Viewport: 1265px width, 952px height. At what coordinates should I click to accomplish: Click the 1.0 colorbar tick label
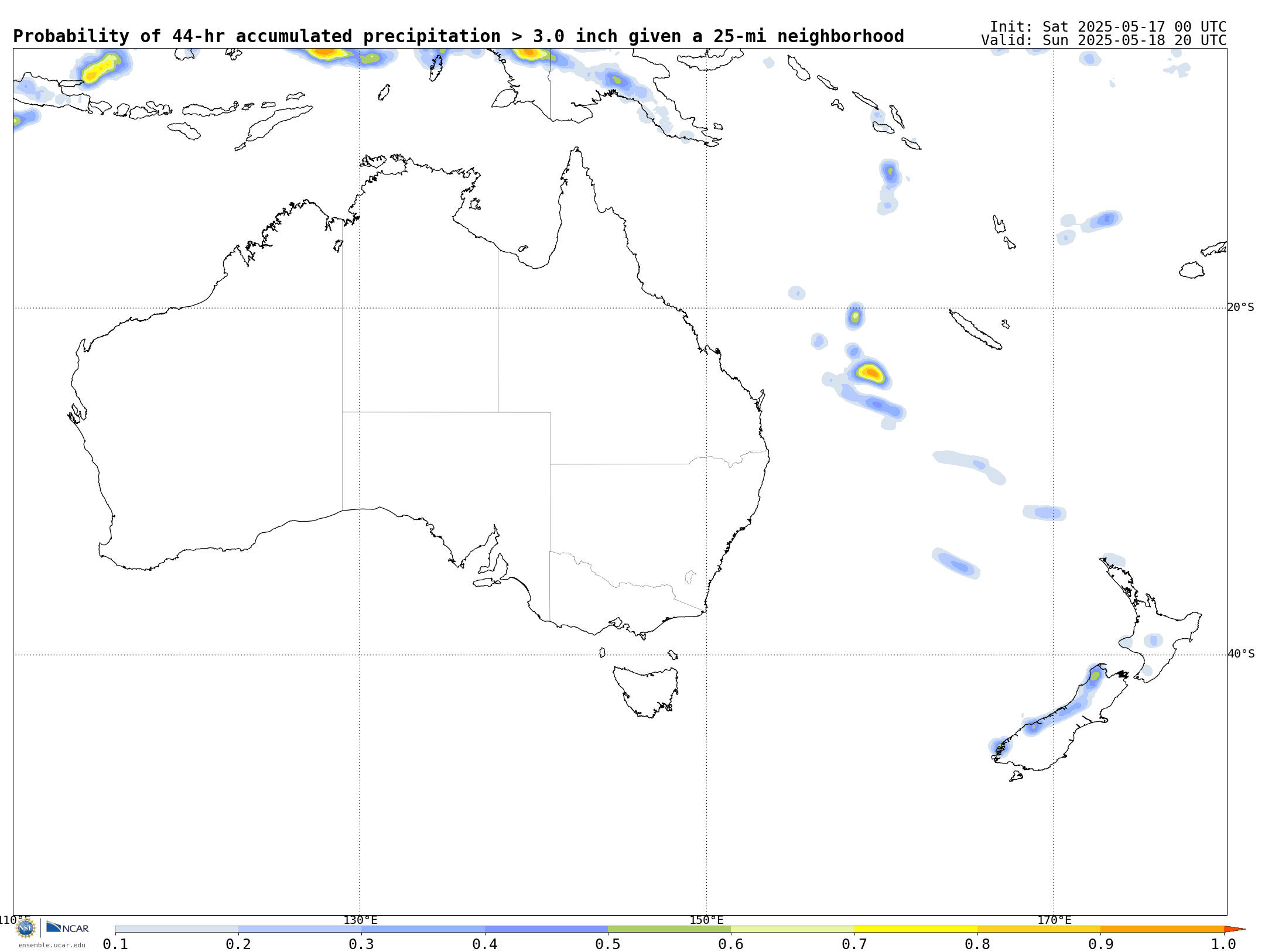(x=1224, y=944)
